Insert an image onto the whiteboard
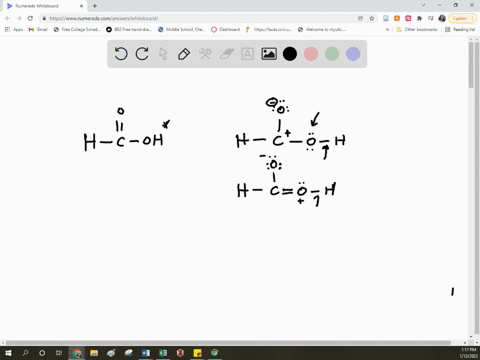 coord(269,54)
